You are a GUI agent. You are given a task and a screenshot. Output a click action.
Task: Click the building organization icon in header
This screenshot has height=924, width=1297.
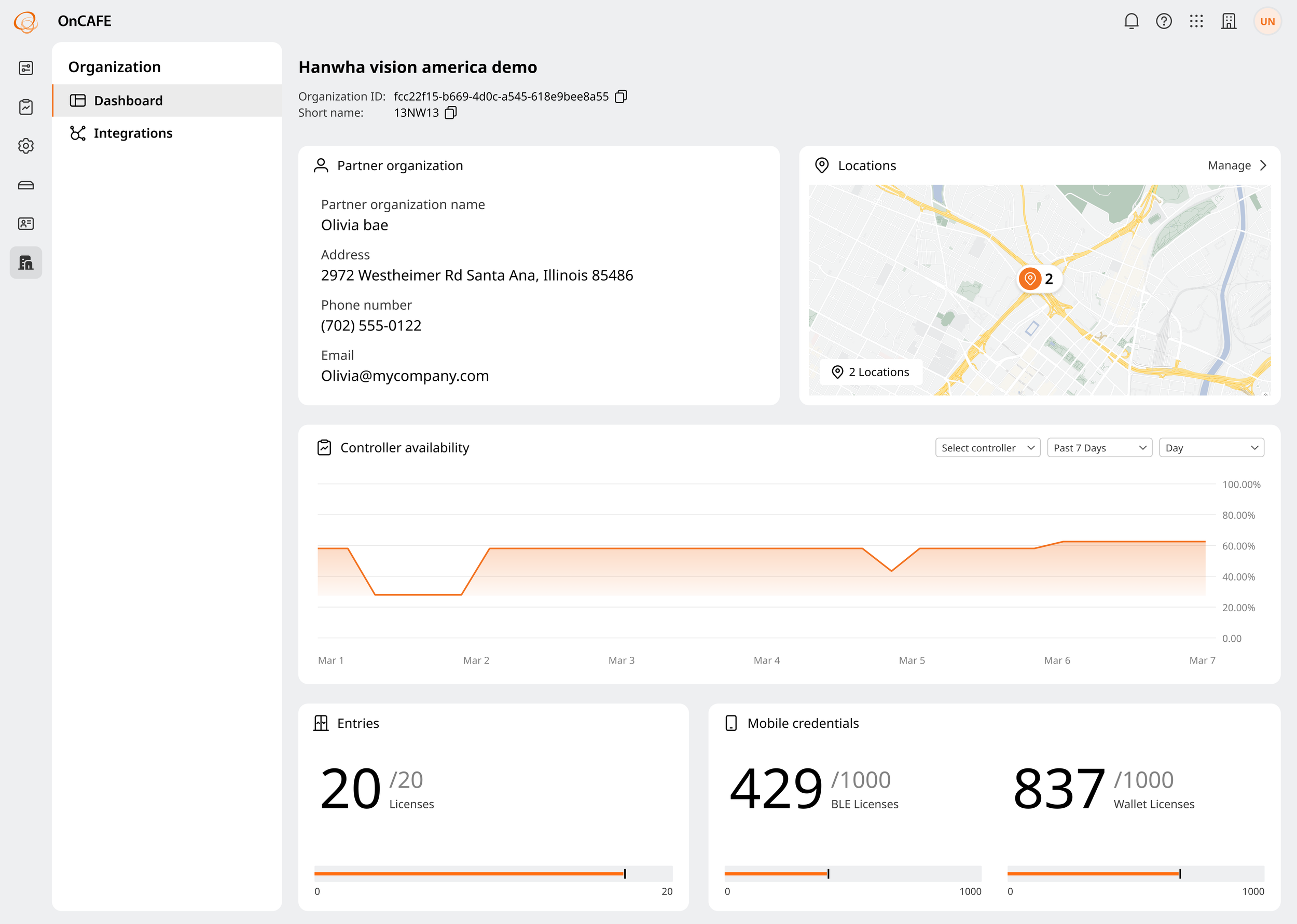(x=1229, y=21)
